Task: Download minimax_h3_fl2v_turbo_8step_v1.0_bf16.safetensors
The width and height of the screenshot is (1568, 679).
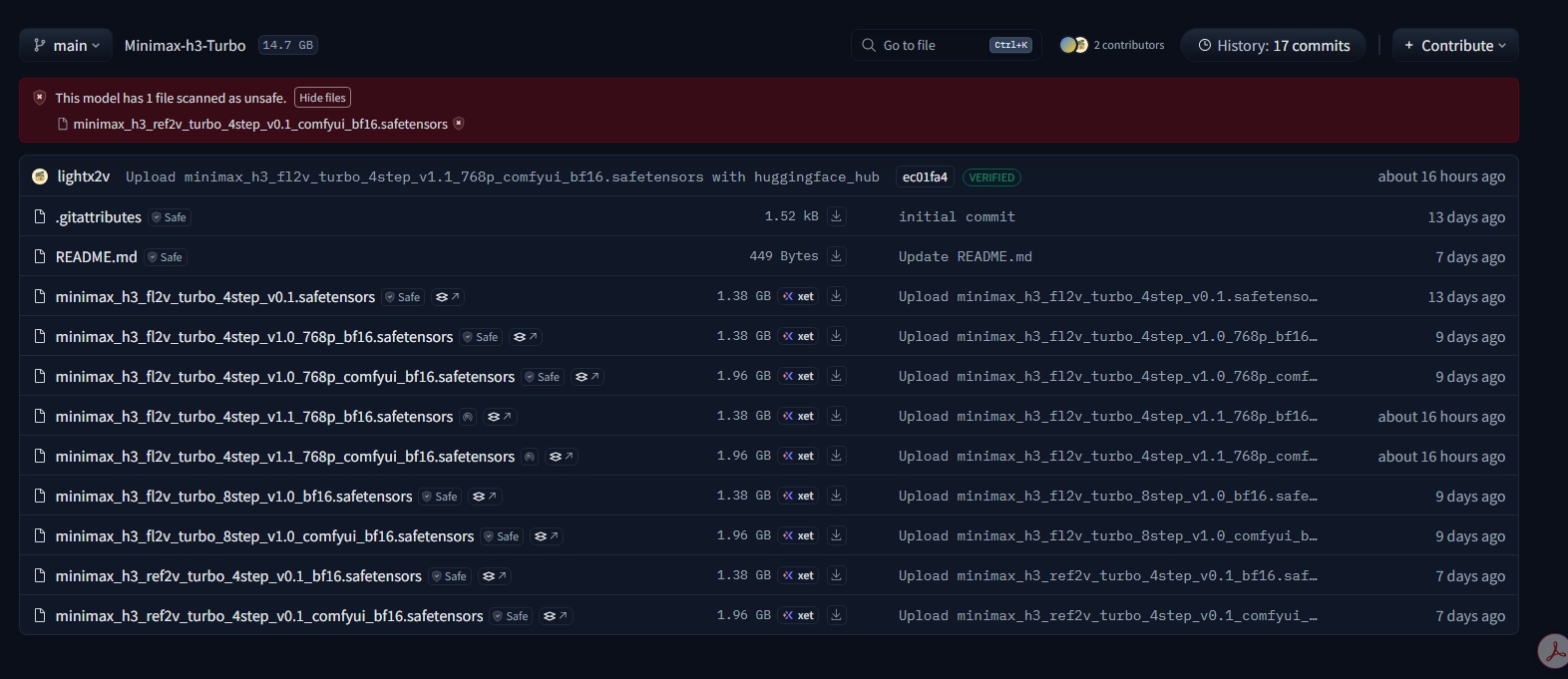Action: (837, 495)
